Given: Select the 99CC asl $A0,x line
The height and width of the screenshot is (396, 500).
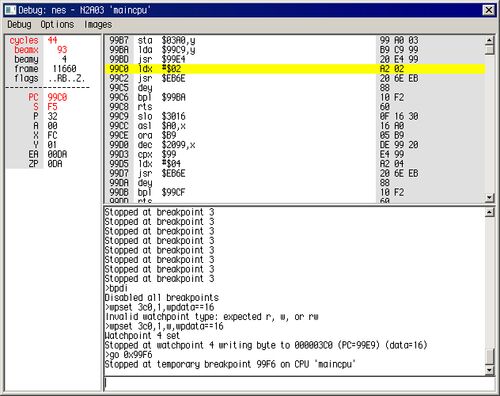Looking at the screenshot, I should coord(295,126).
